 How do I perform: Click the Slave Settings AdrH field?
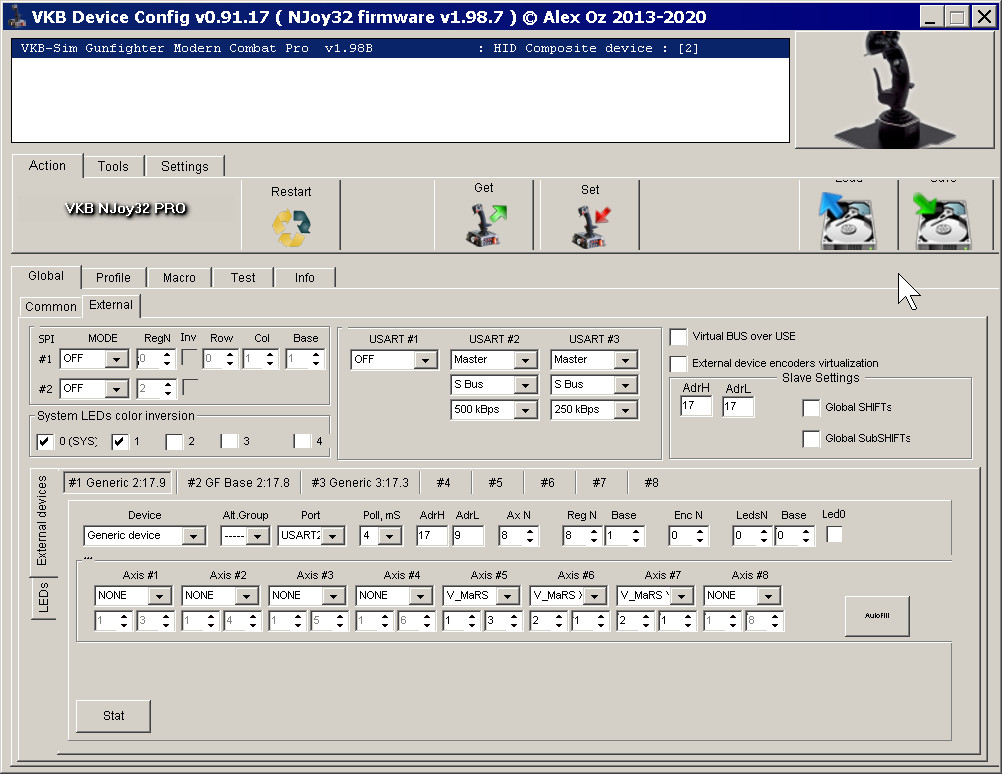pos(696,406)
